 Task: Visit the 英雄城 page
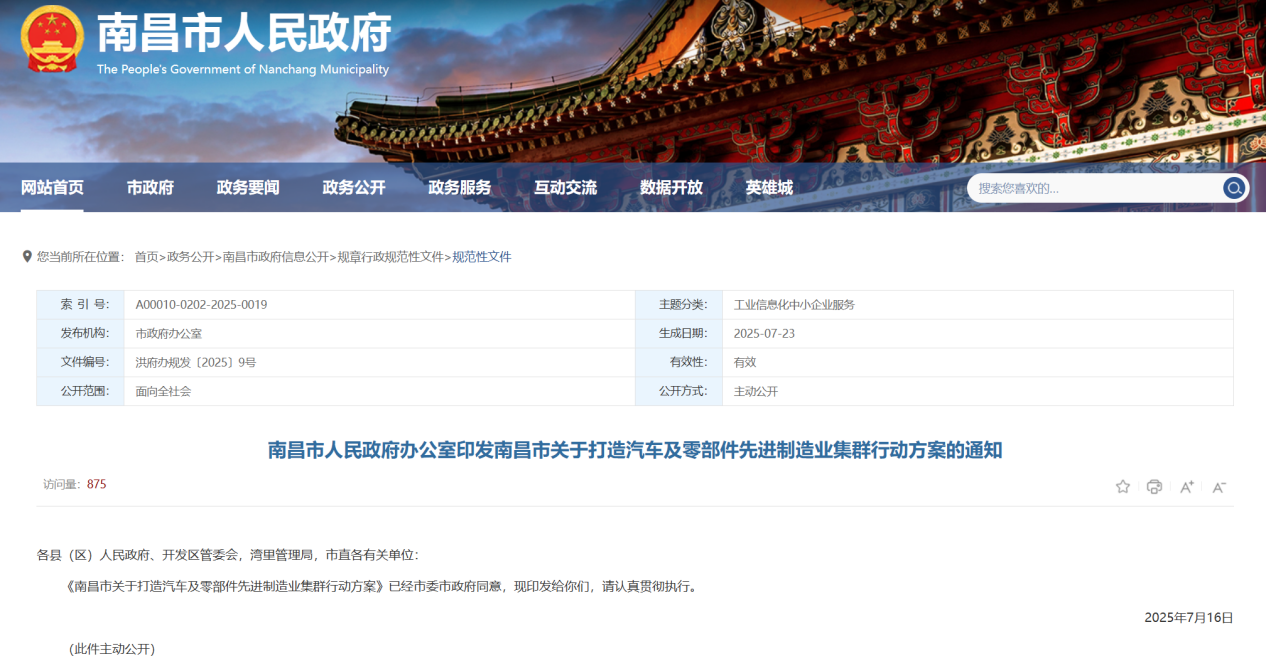point(769,187)
